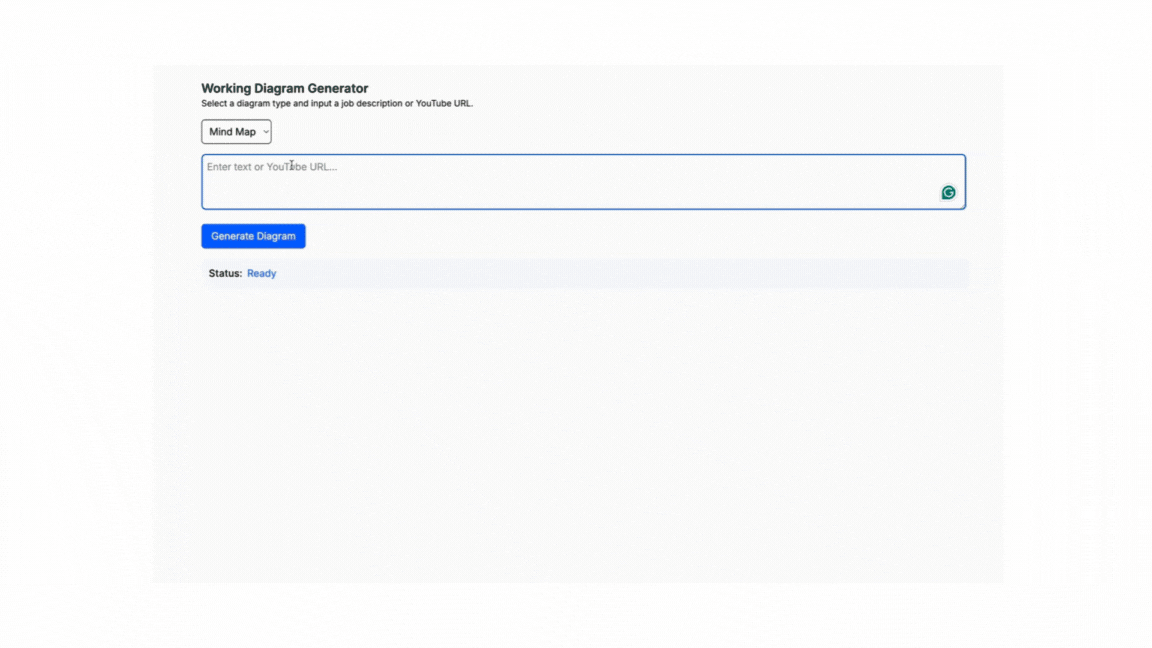Open Grammarly suggestions via its circular icon
This screenshot has height=648, width=1152.
[947, 192]
